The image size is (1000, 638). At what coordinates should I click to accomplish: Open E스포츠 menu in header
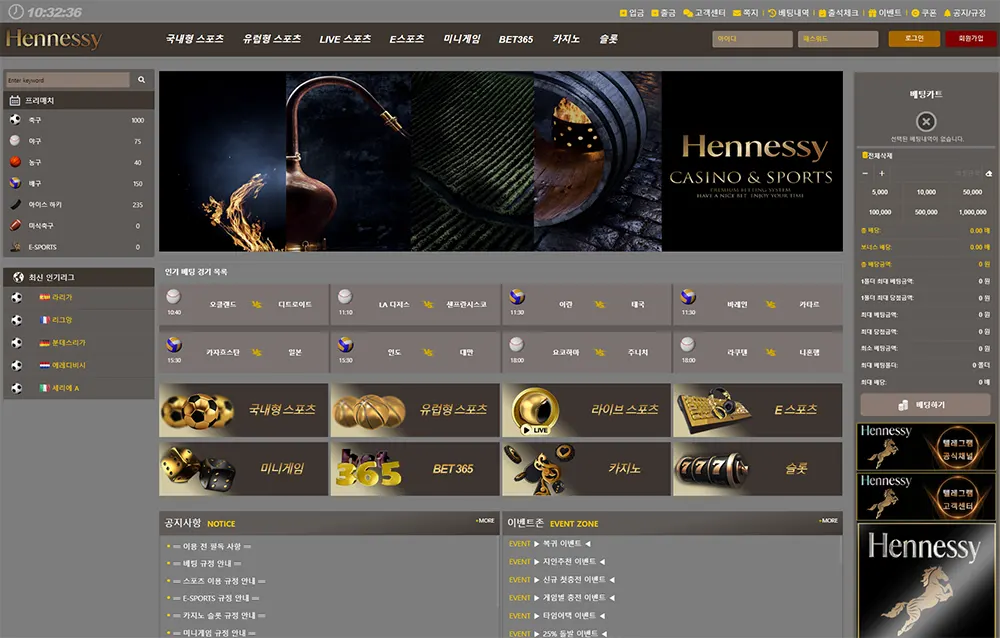click(x=407, y=39)
